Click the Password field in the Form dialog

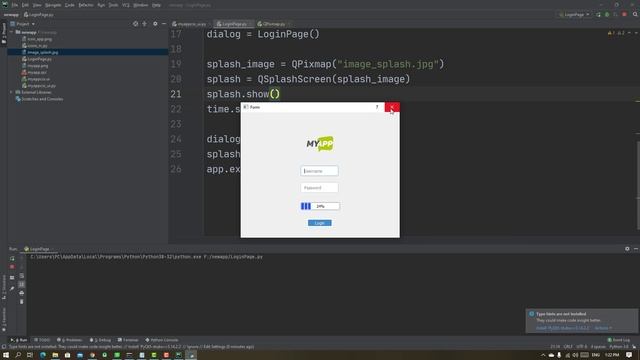(x=319, y=188)
